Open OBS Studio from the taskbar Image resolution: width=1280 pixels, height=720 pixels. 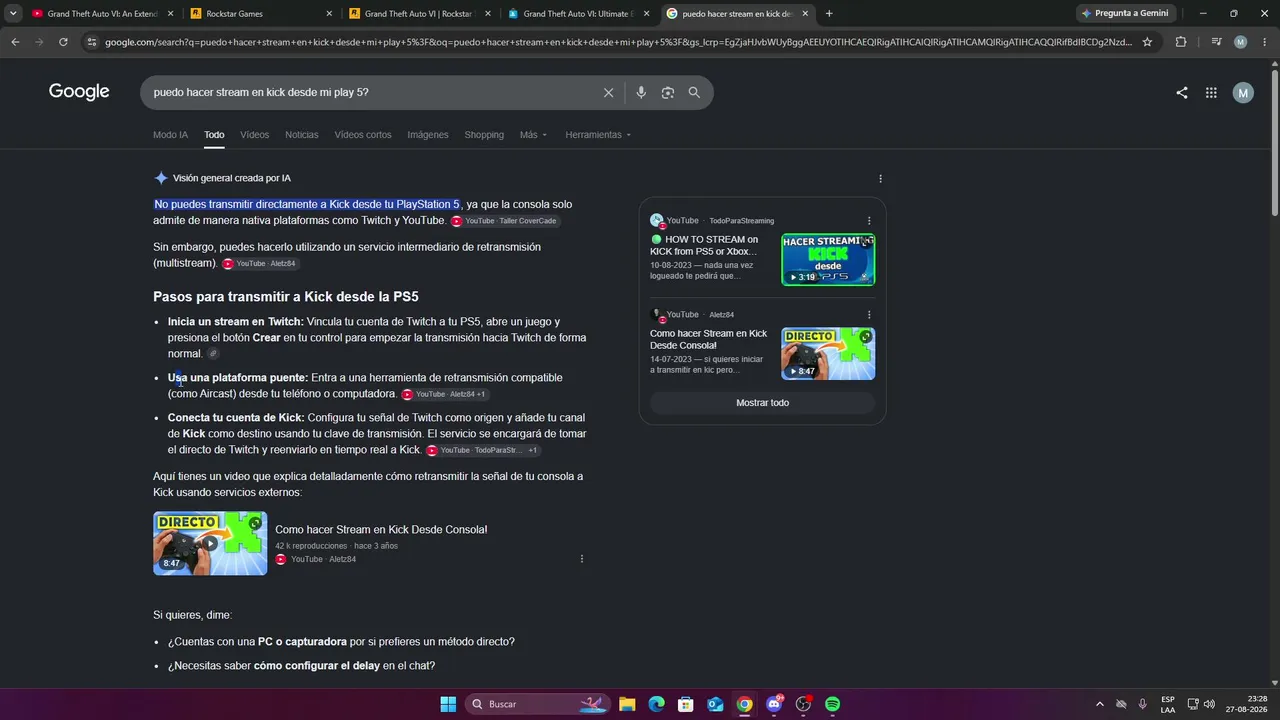(x=803, y=704)
